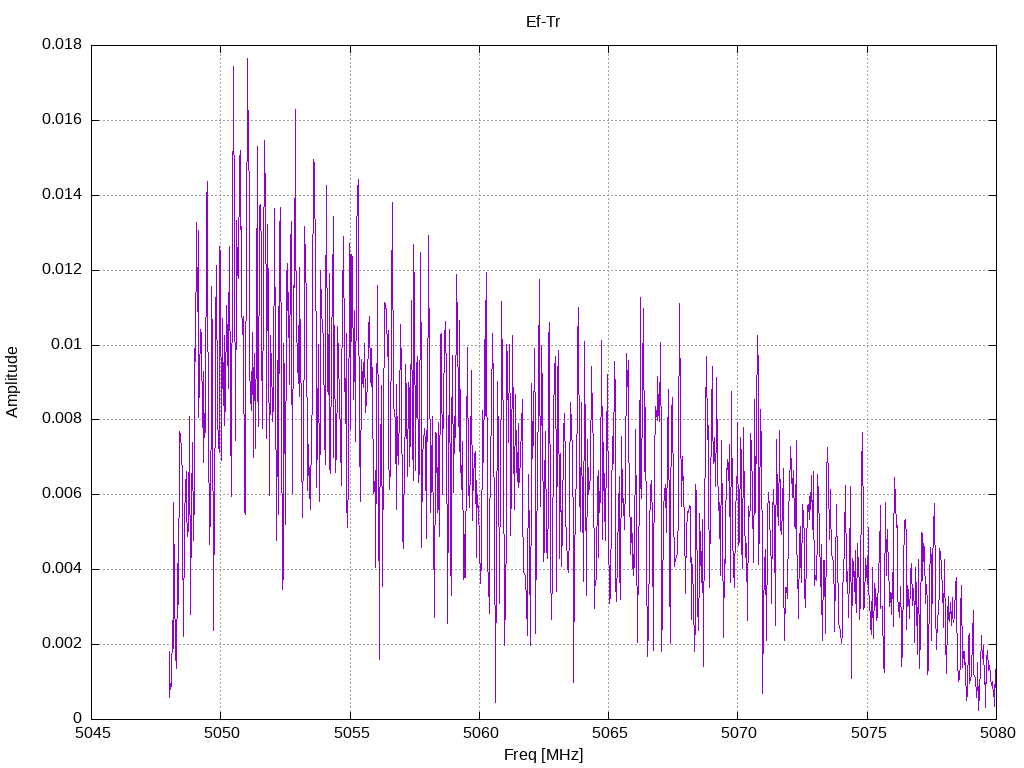
Task: Click the y-axis tick value 0.008
Action: click(62, 419)
